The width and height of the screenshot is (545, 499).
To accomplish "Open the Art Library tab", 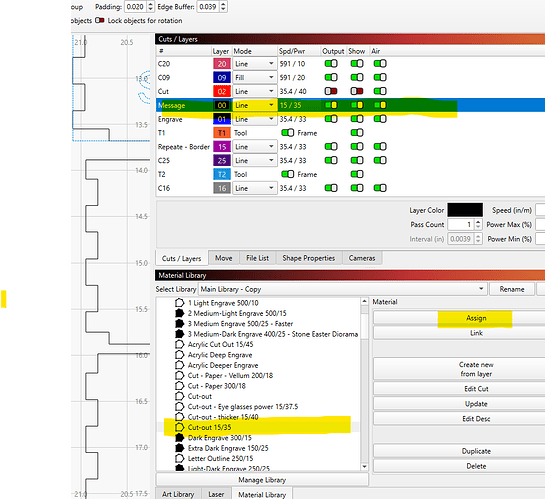I will click(x=178, y=494).
